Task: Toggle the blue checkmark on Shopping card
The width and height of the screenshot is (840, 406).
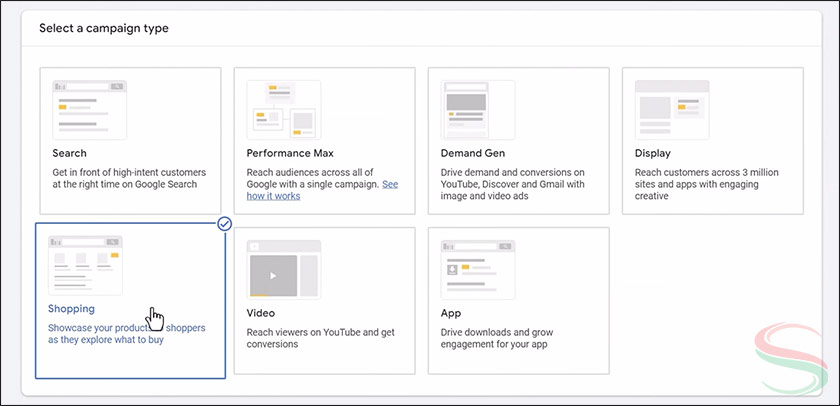Action: 225,224
